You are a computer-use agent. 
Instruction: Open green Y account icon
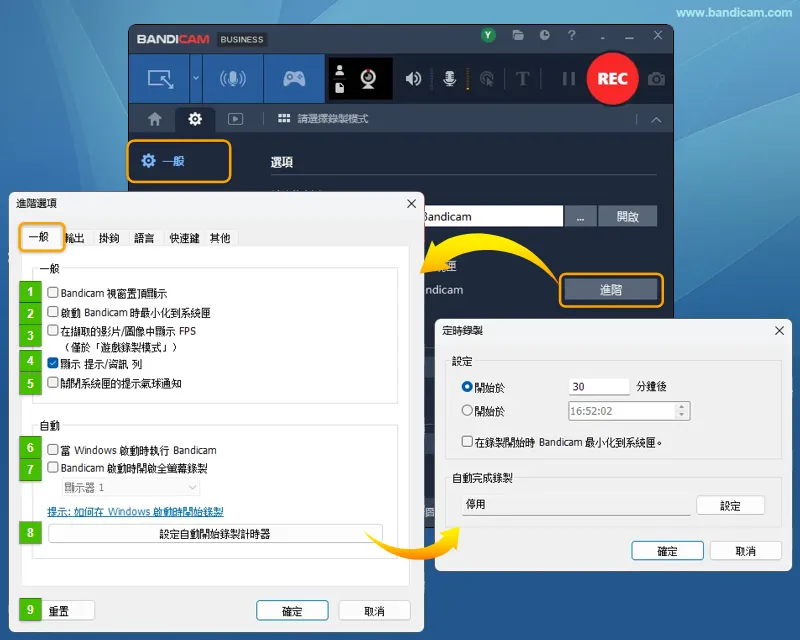488,35
